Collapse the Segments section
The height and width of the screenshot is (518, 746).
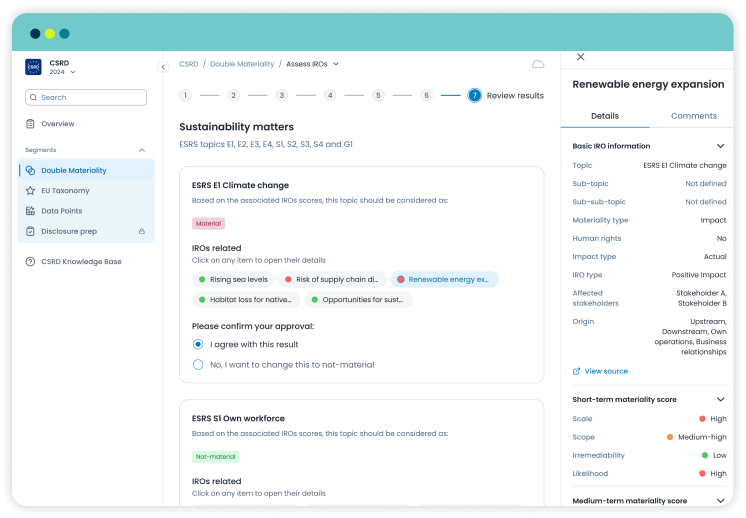click(x=142, y=150)
